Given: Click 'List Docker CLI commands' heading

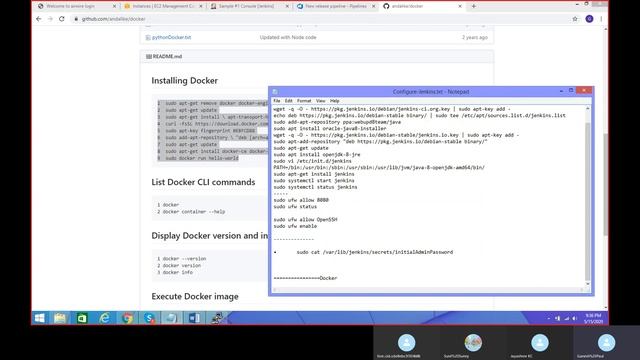Looking at the screenshot, I should coord(203,182).
